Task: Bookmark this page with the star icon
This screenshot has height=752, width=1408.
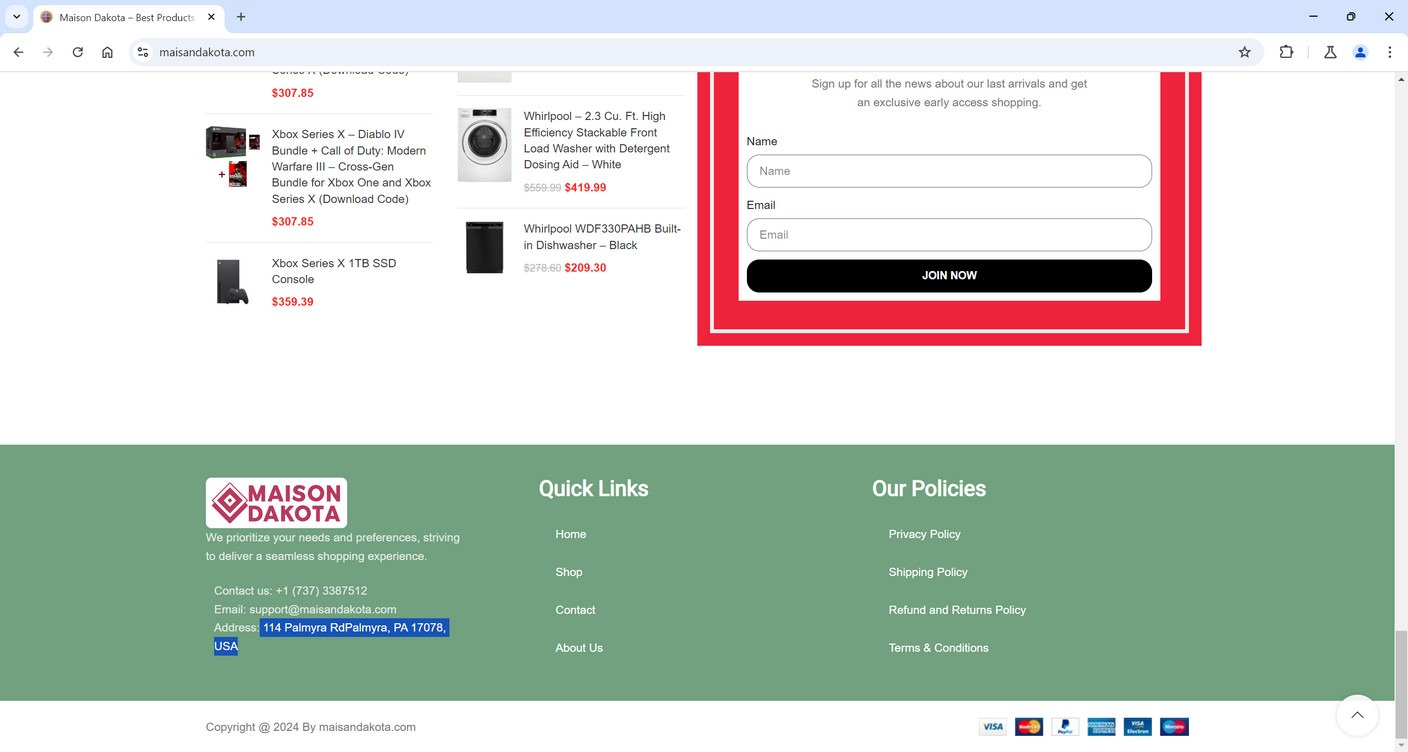Action: (1245, 52)
